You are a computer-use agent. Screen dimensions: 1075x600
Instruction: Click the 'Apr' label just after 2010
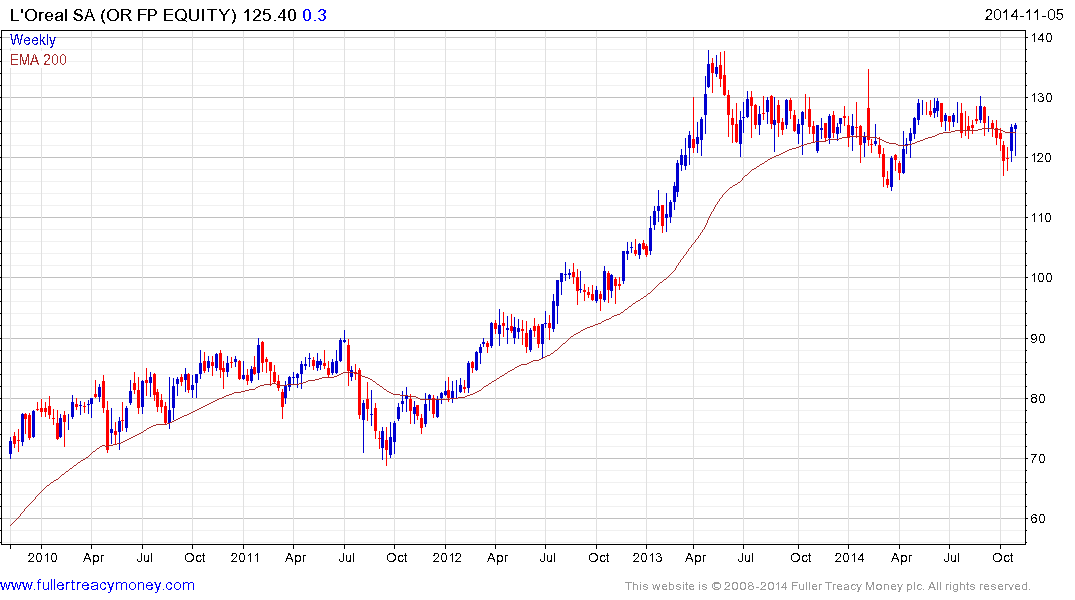[x=93, y=558]
